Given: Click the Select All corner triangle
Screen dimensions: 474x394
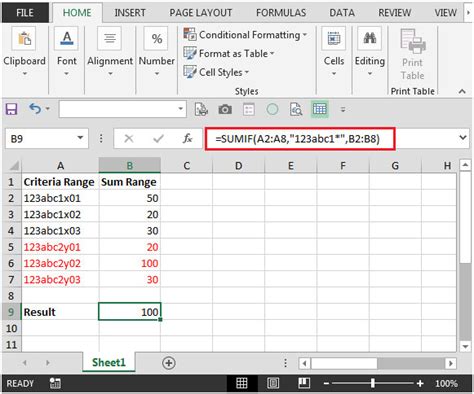Looking at the screenshot, I should click(13, 166).
